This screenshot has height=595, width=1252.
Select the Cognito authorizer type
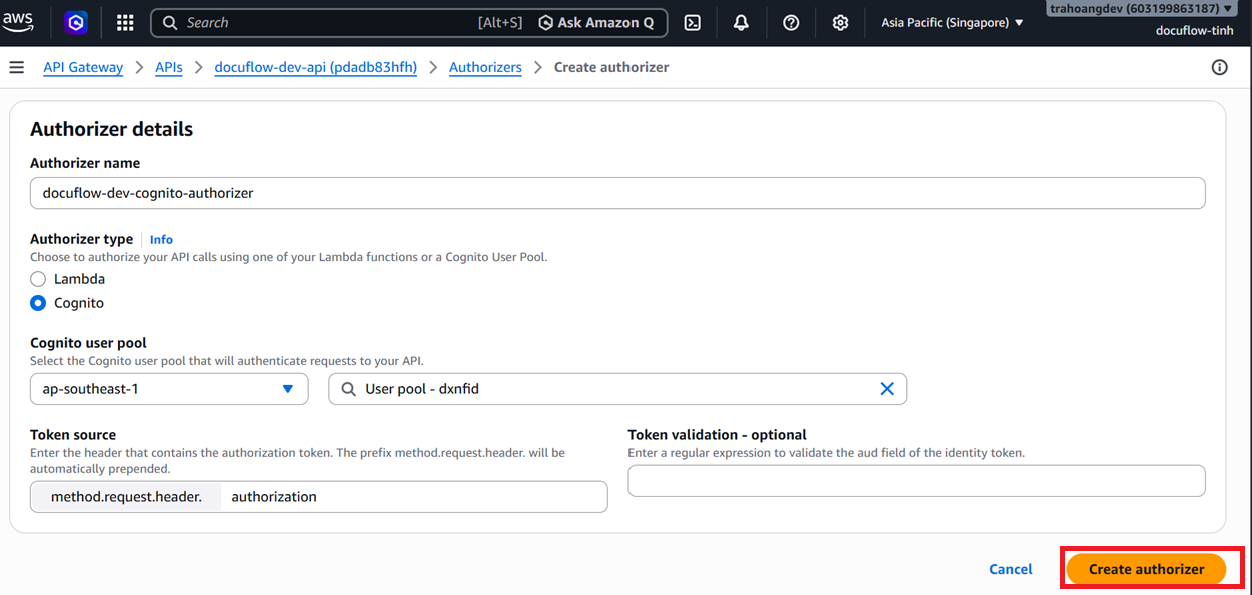[x=38, y=303]
